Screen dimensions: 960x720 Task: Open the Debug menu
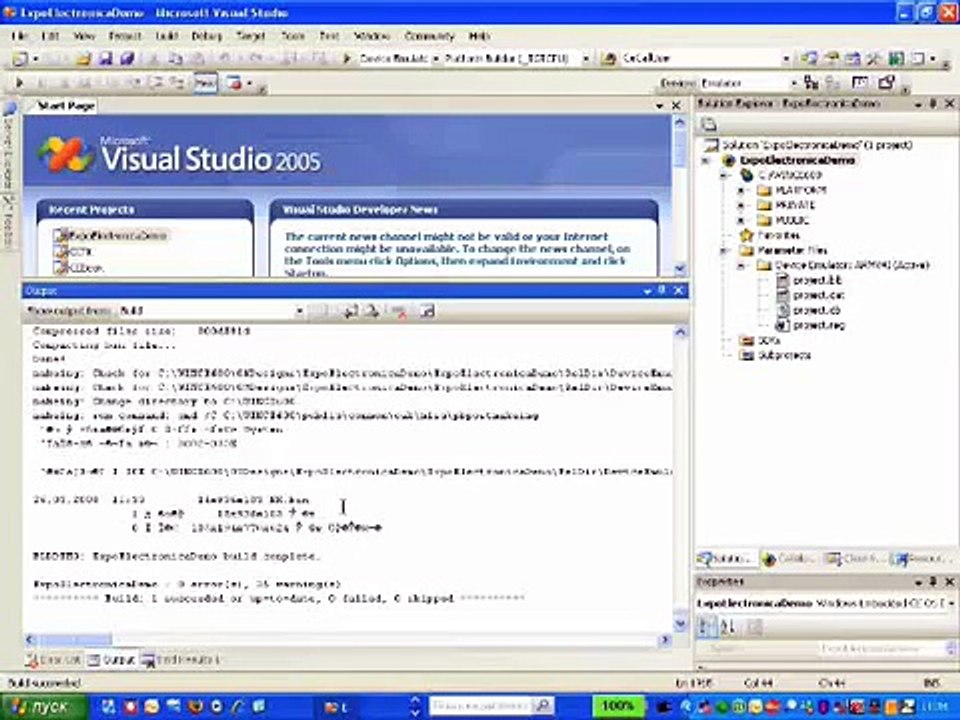click(x=206, y=36)
